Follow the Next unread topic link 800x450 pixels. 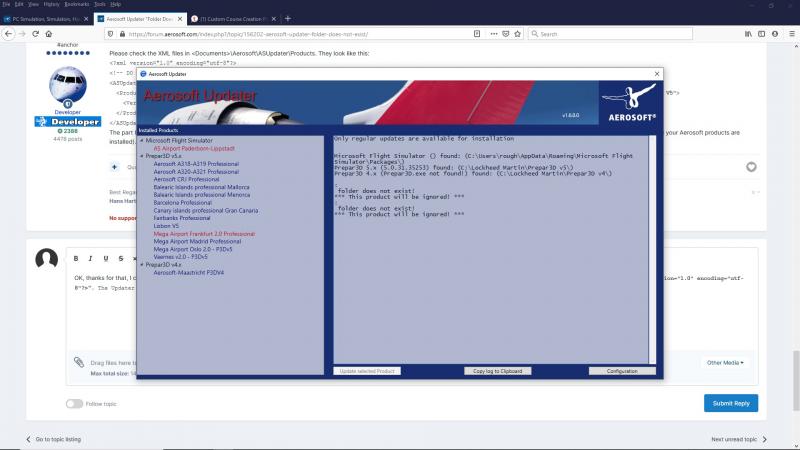(x=739, y=439)
